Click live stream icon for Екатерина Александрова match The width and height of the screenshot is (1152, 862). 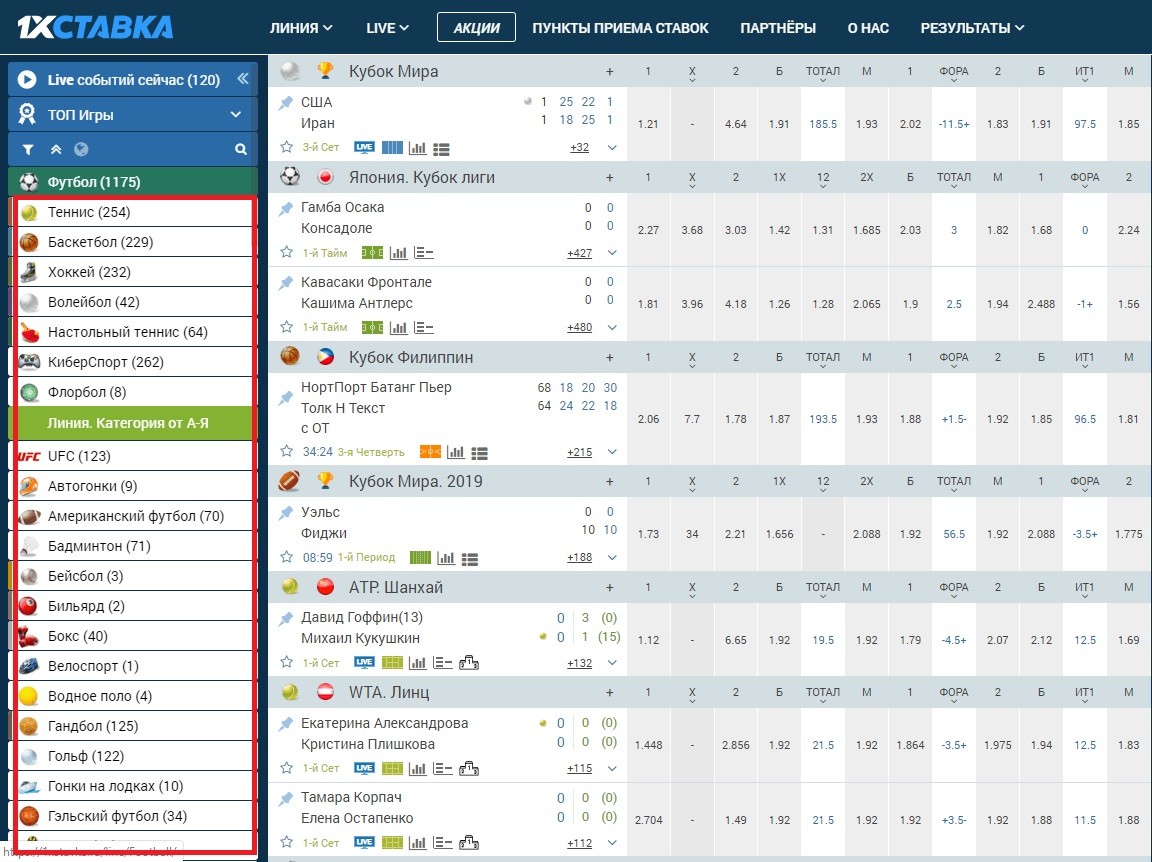pos(364,768)
